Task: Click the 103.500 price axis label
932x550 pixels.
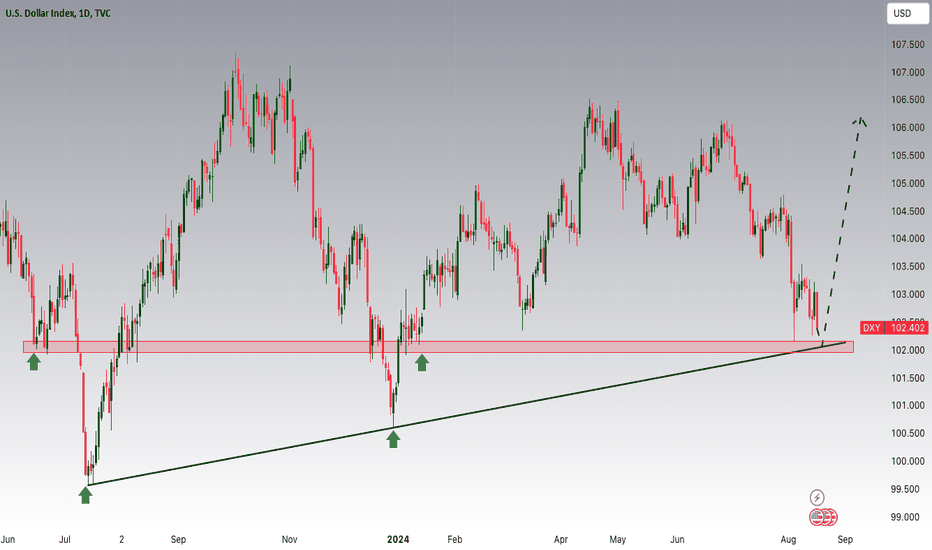Action: (908, 266)
